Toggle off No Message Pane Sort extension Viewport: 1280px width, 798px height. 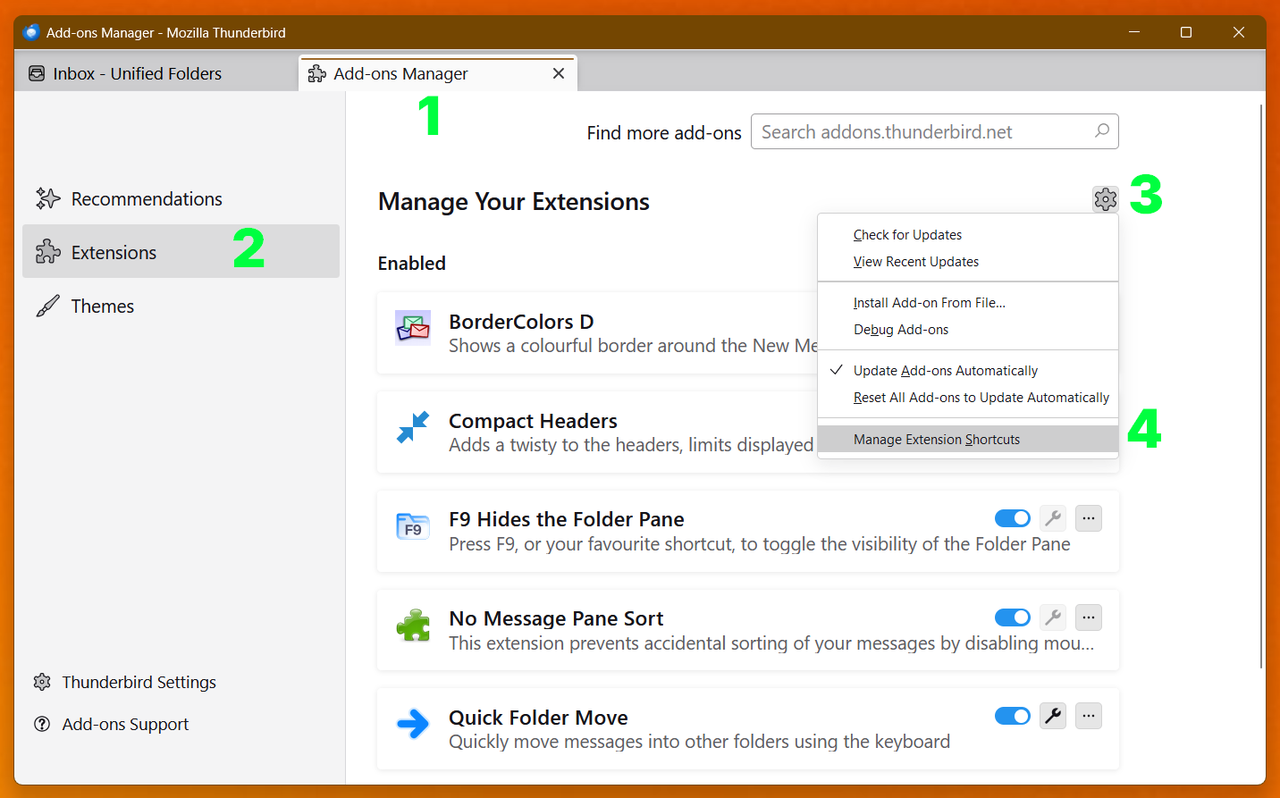(1013, 617)
